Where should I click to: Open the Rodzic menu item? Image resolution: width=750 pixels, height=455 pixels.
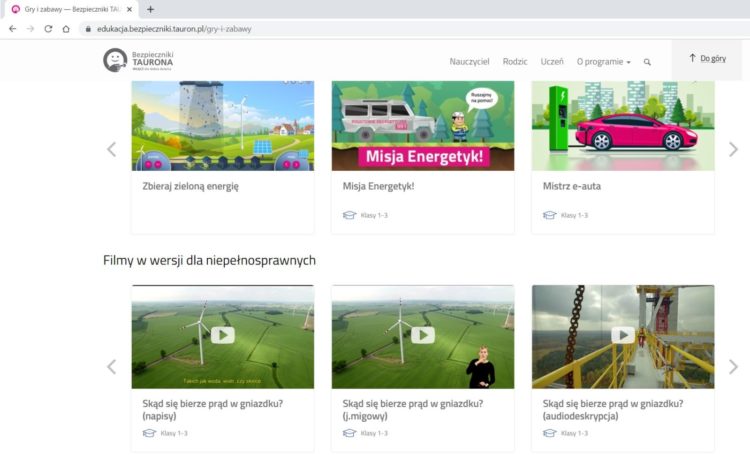click(x=515, y=62)
